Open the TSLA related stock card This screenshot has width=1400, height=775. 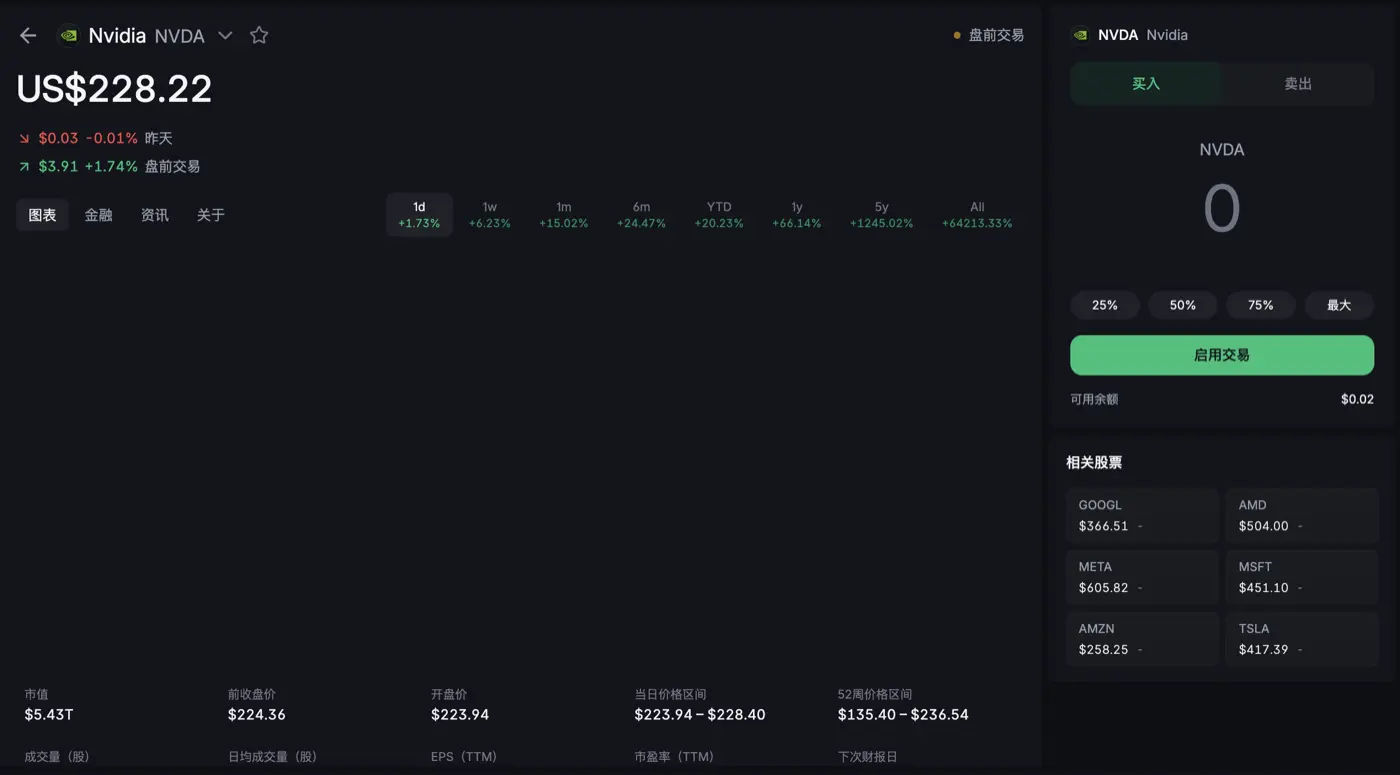[x=1302, y=639]
